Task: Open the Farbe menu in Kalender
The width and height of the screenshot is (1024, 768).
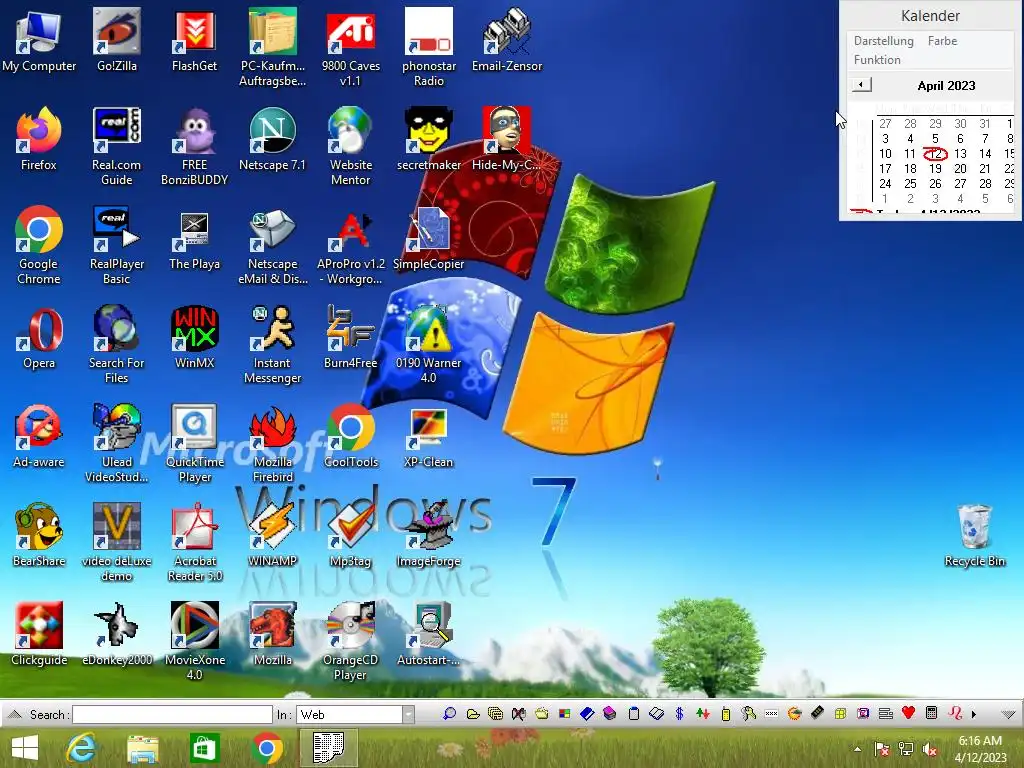Action: [x=942, y=40]
